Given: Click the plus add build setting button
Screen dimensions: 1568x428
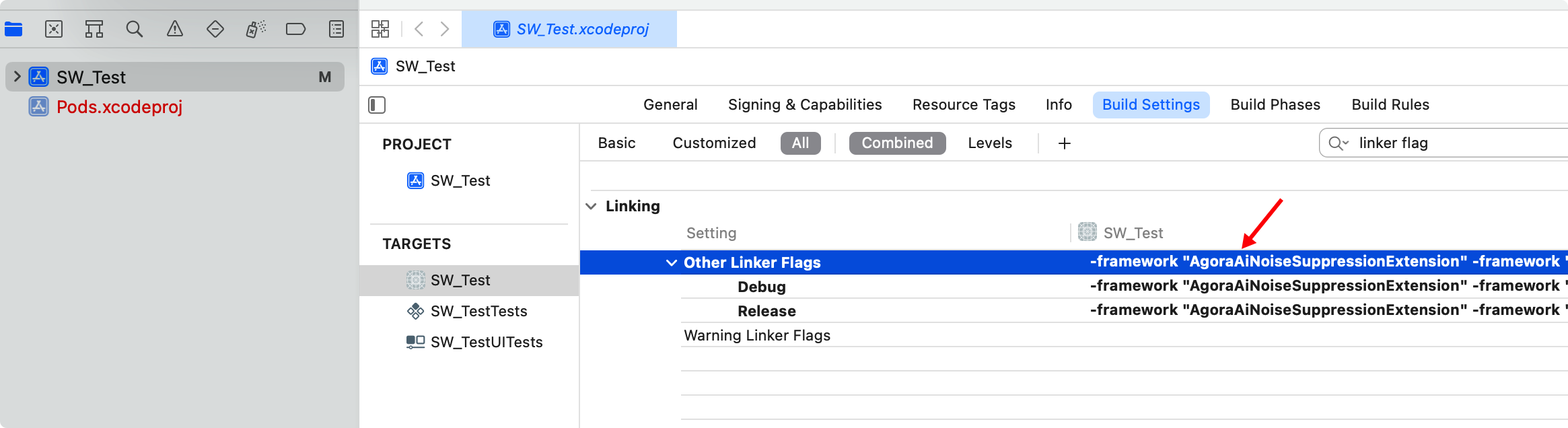Looking at the screenshot, I should 1065,143.
